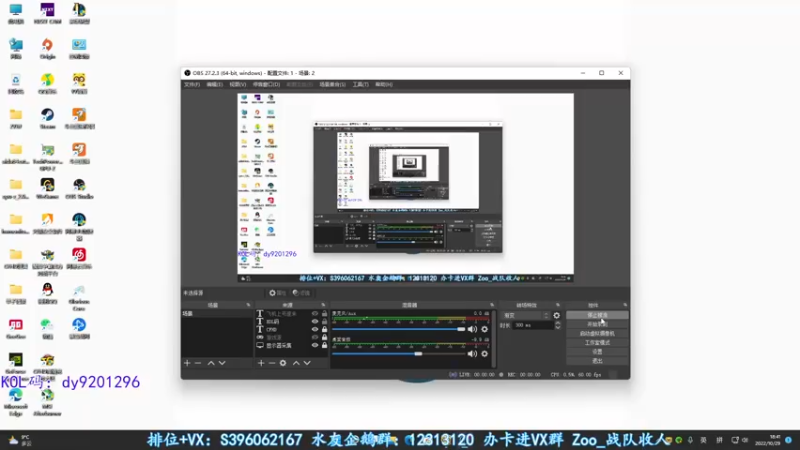Click the Exit button in controls dock

pos(597,361)
